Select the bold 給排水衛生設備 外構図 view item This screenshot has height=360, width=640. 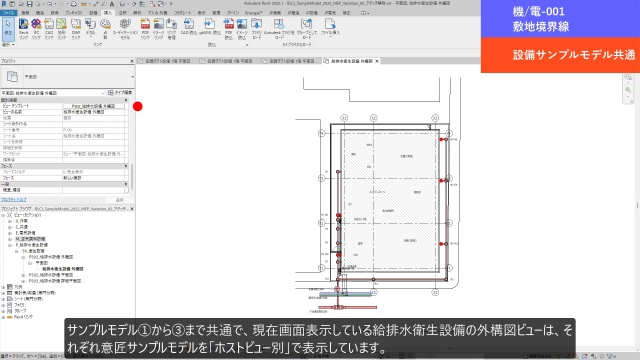click(63, 269)
